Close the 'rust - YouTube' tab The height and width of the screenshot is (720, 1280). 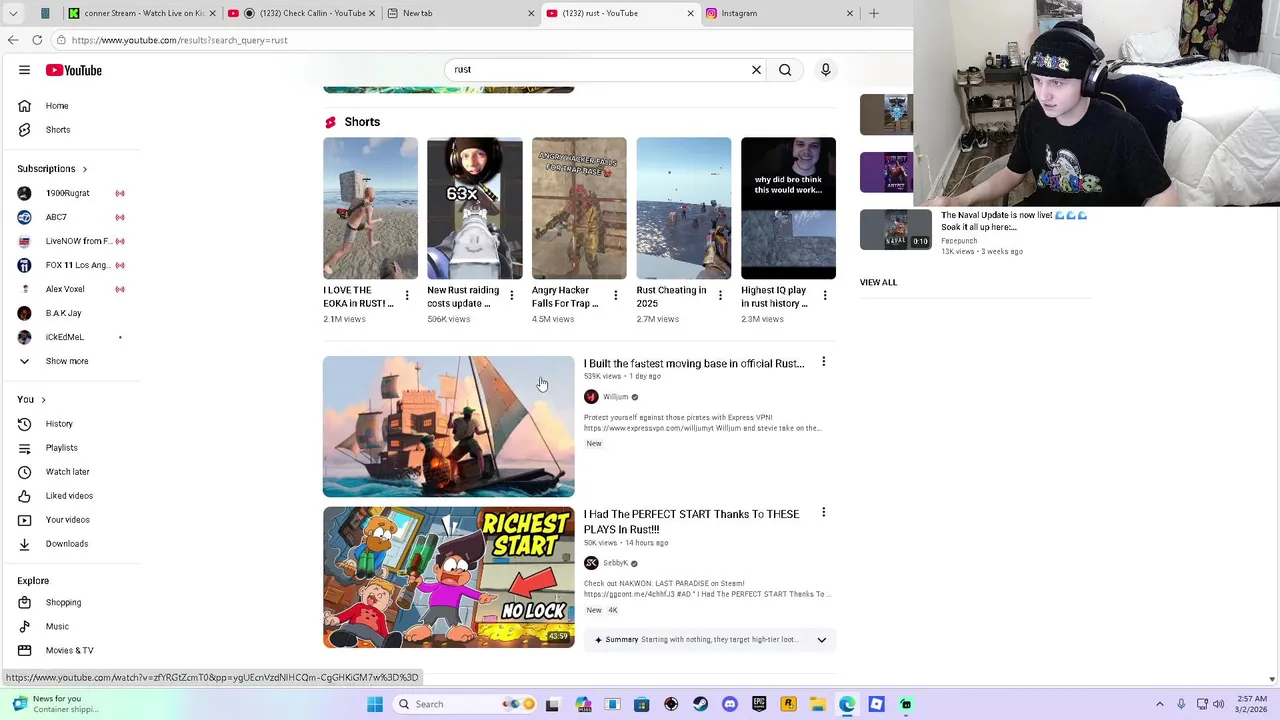coord(690,13)
